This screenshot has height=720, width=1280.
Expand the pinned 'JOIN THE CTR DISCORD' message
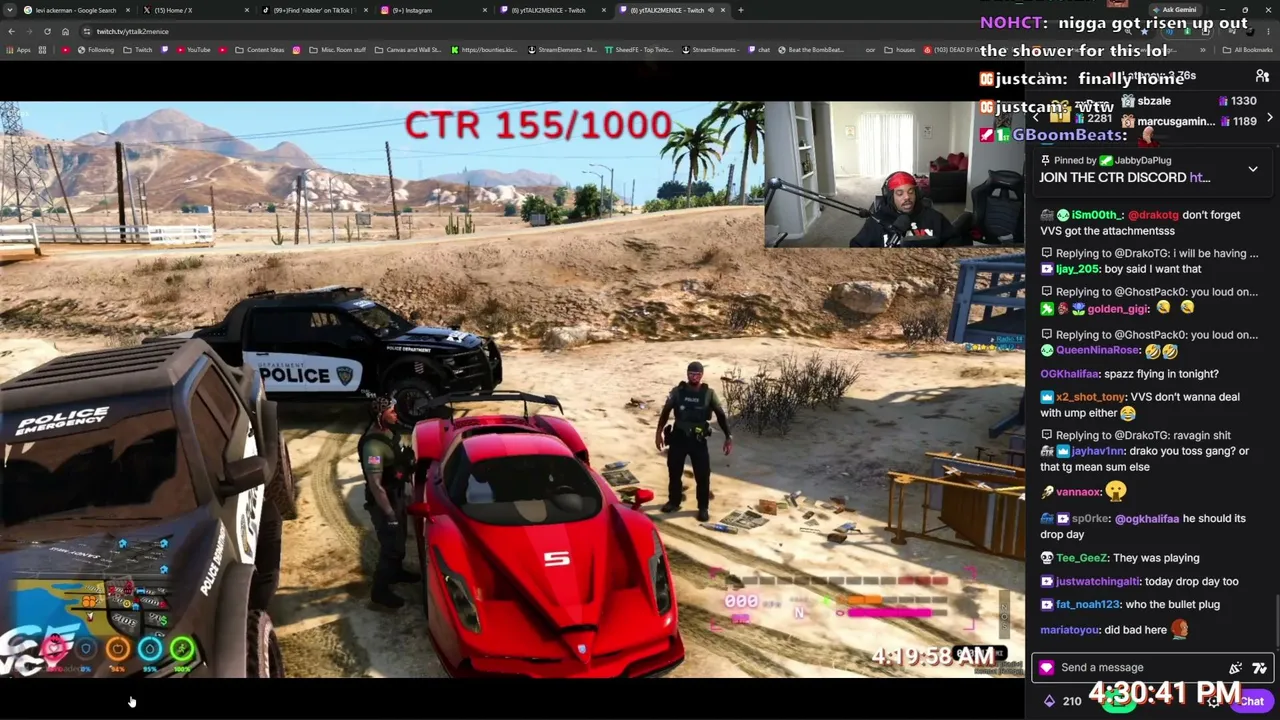tap(1253, 169)
